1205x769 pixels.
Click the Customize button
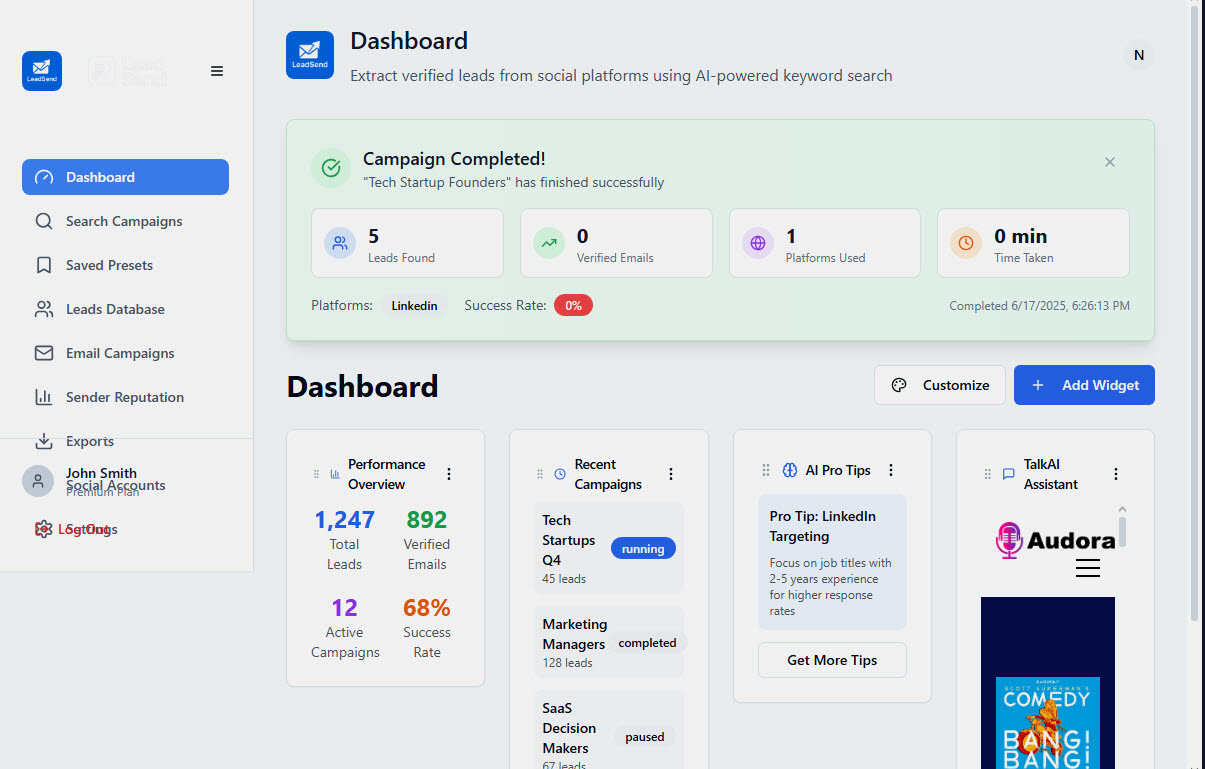(x=940, y=385)
